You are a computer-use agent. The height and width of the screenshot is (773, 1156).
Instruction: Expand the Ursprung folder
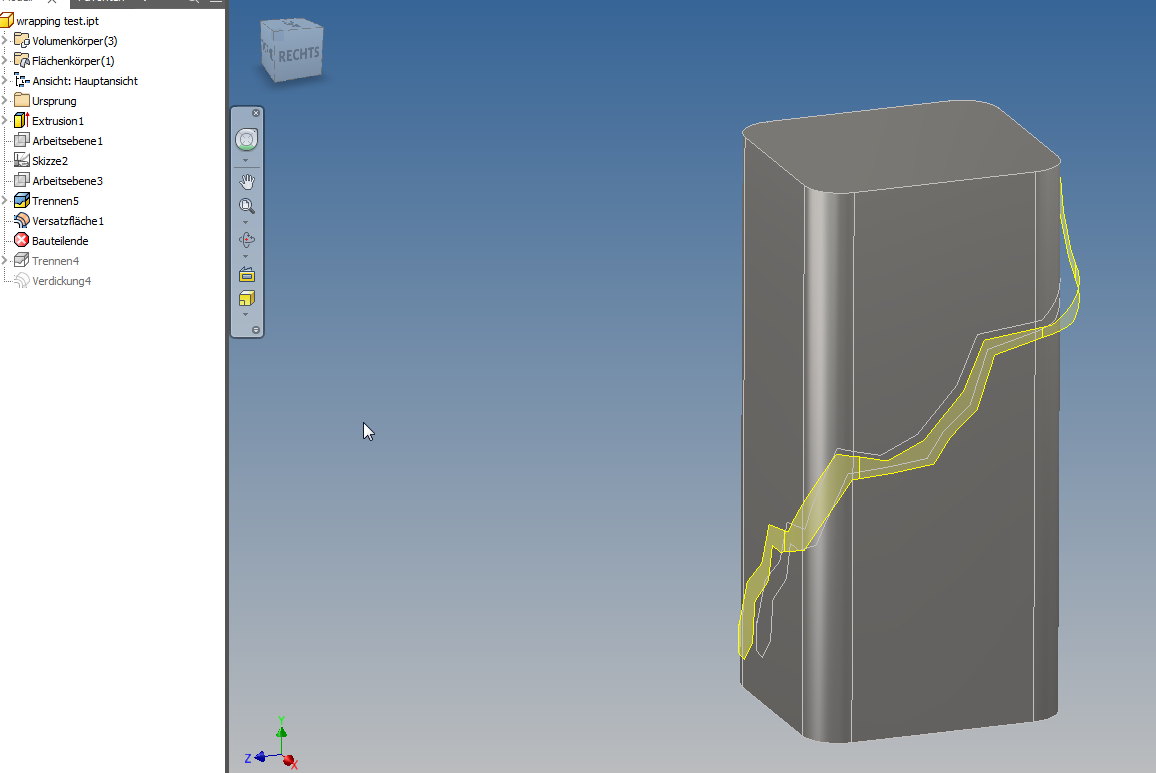coord(5,100)
